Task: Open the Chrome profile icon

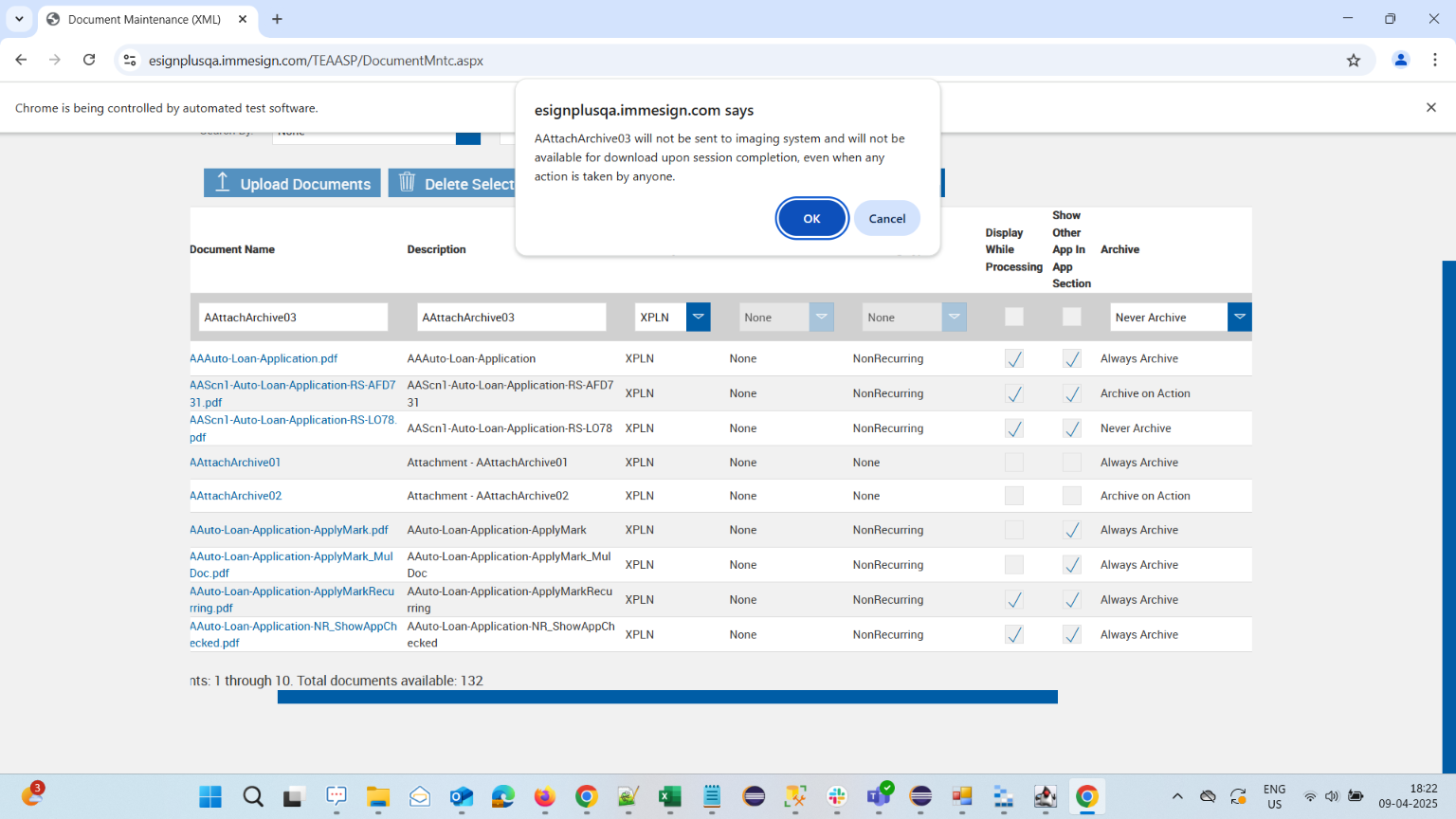Action: coord(1400,60)
